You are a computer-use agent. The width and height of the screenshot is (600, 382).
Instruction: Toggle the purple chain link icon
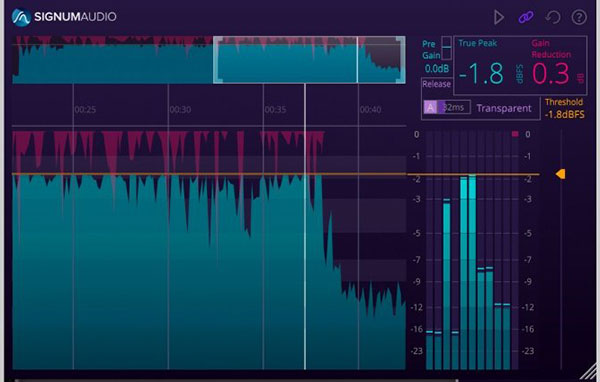pyautogui.click(x=526, y=17)
